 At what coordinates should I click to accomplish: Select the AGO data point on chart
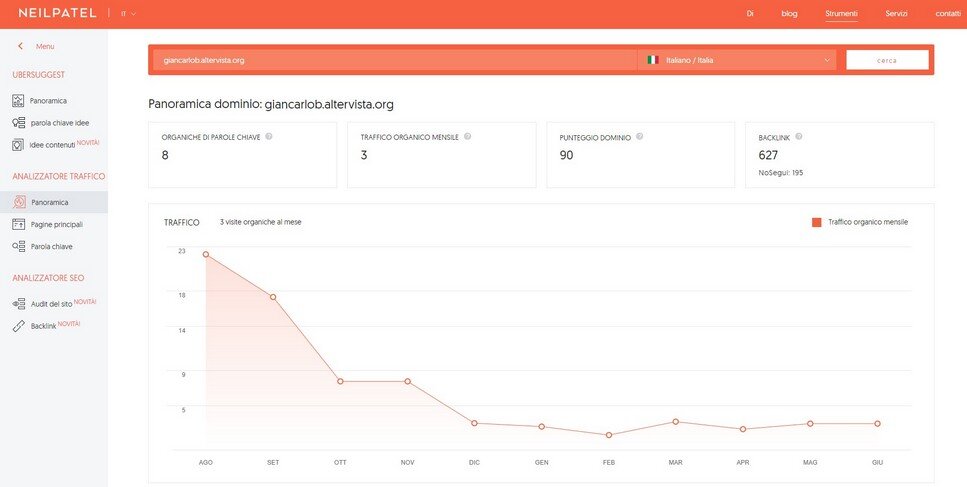[x=206, y=254]
